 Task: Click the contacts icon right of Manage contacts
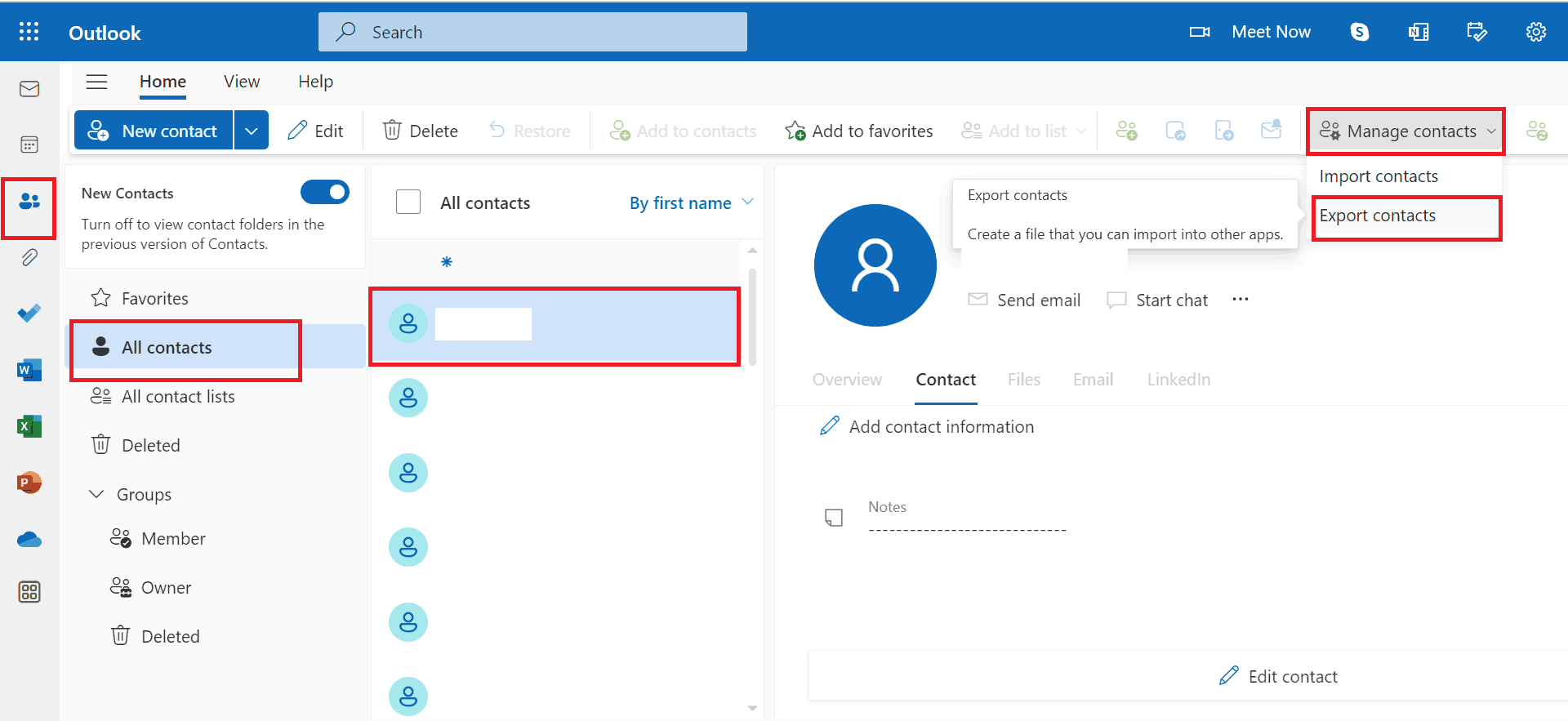(x=1537, y=131)
